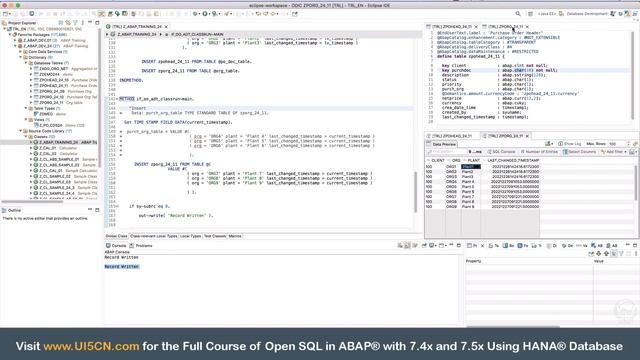This screenshot has width=640, height=360.
Task: Expand Core Data Services folder
Action: pyautogui.click(x=21, y=52)
